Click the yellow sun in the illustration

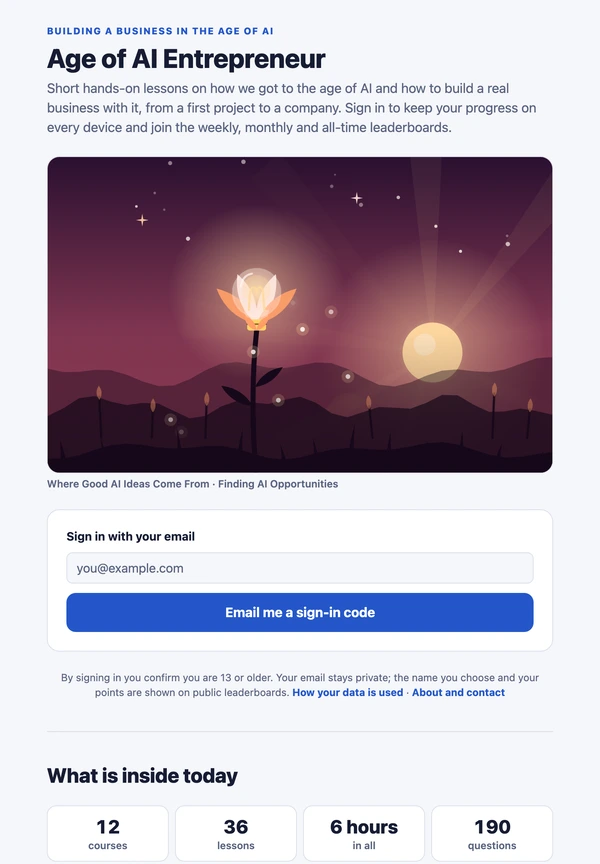coord(432,352)
